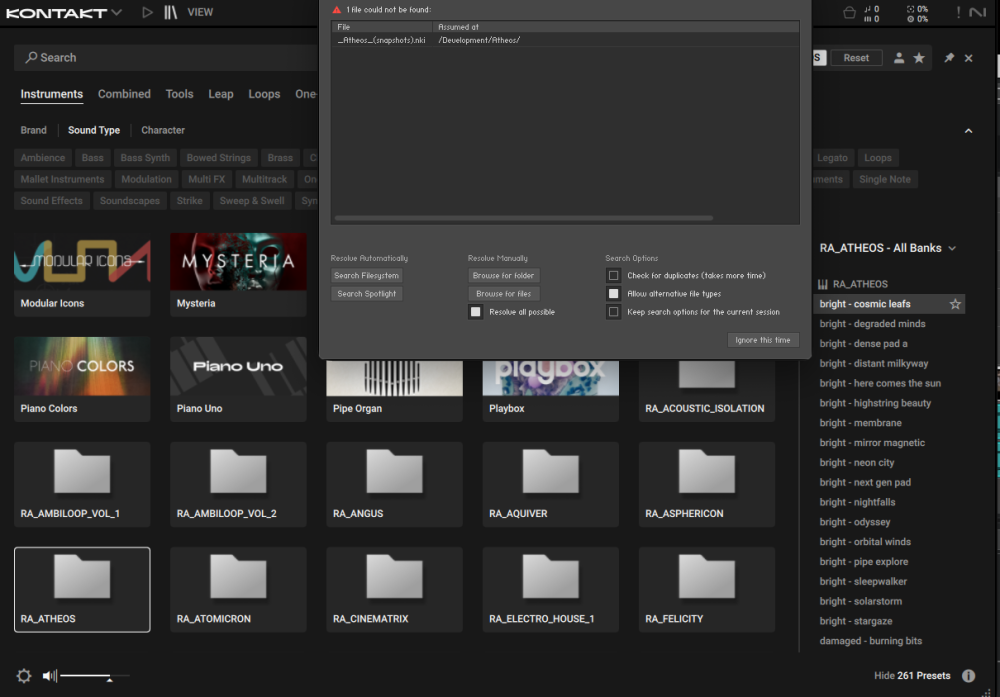
Task: Click Search Spotlight button
Action: tap(367, 294)
